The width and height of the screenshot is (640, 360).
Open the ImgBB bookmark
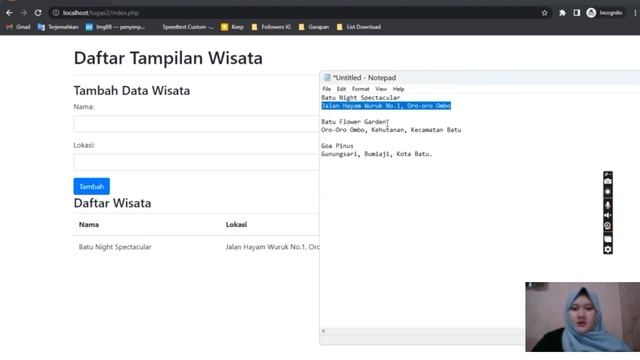(116, 27)
